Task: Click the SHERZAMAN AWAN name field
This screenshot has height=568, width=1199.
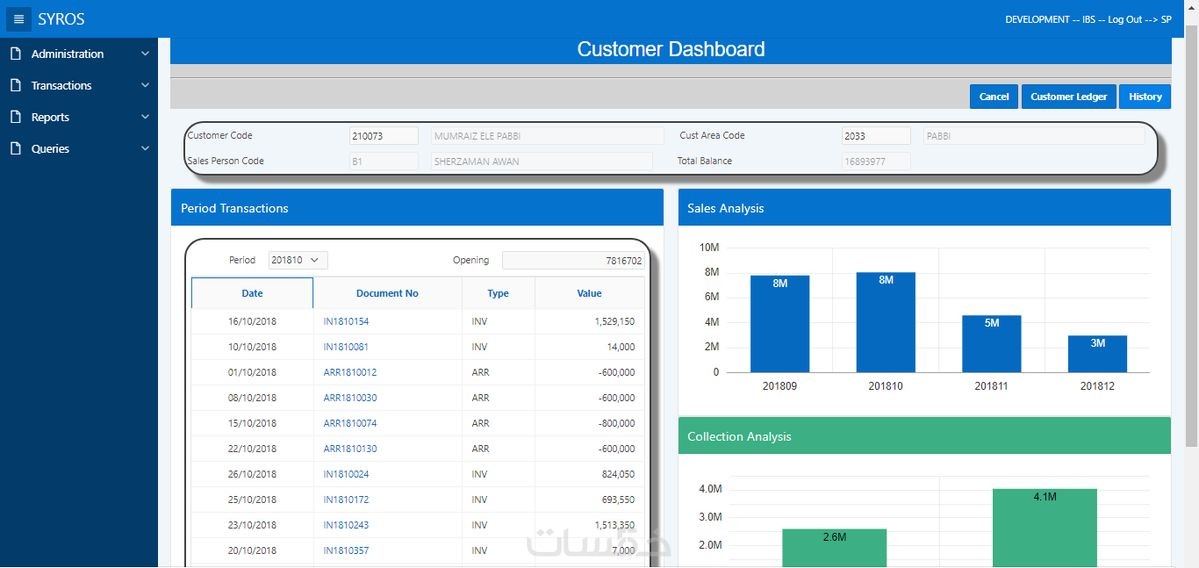Action: (541, 161)
